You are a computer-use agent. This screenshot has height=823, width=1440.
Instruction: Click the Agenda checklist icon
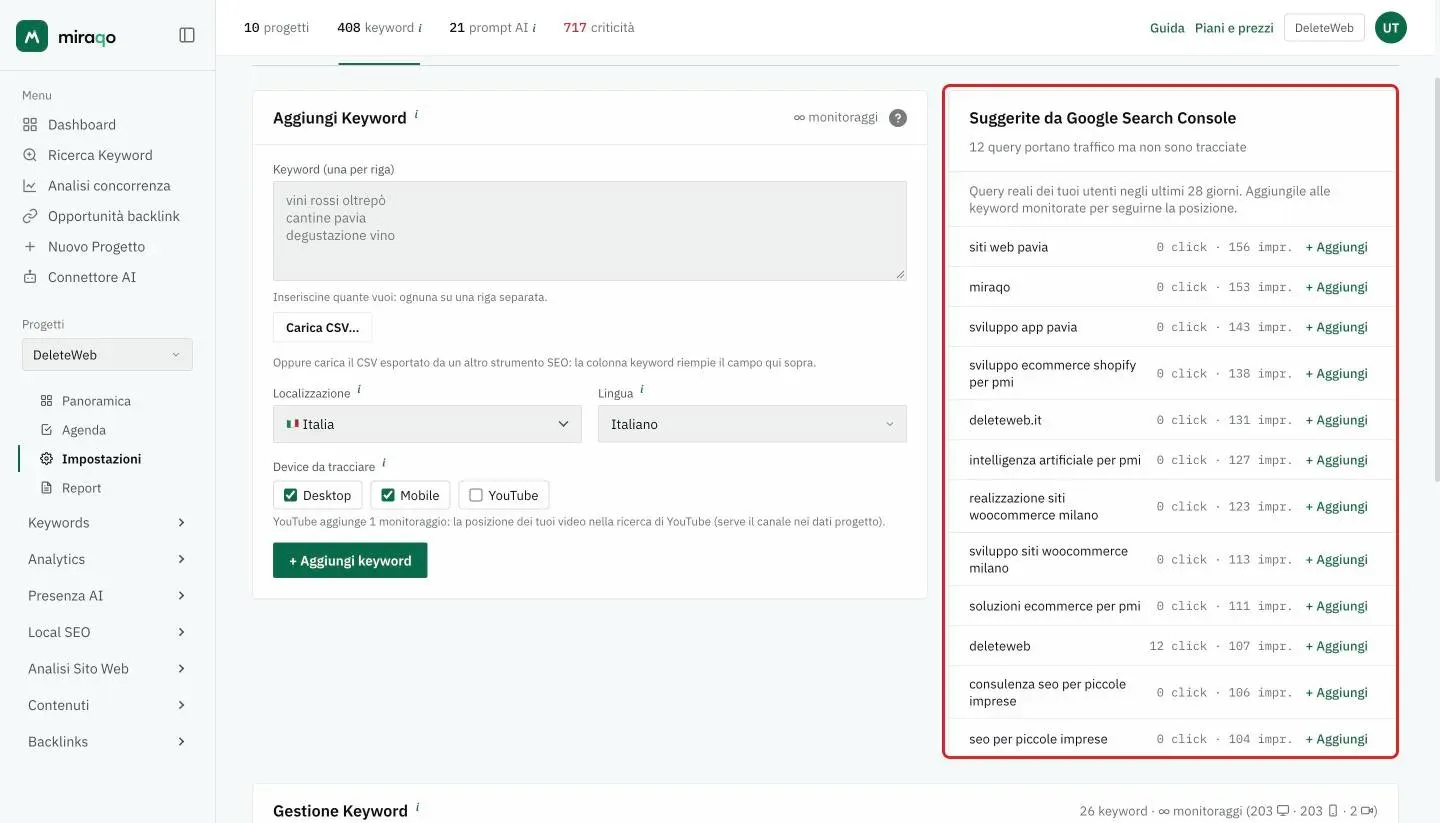46,430
